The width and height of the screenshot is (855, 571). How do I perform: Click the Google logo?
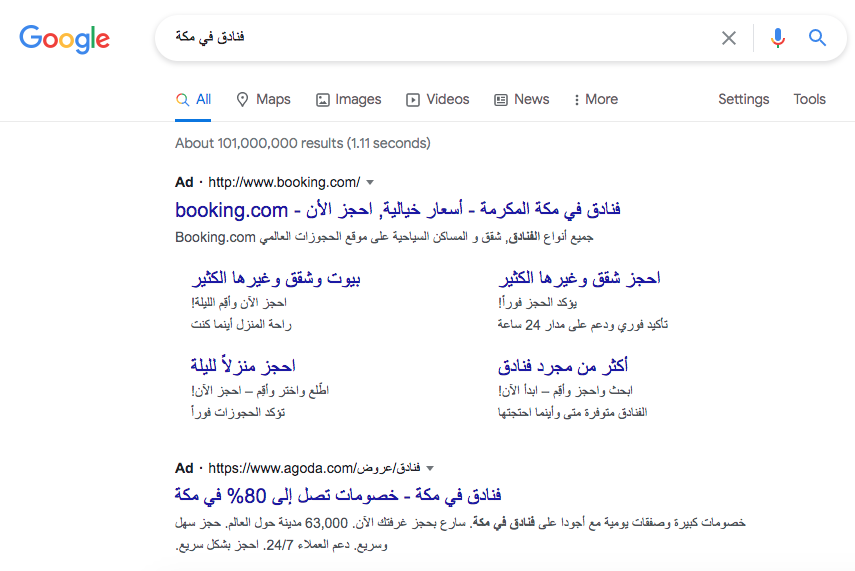click(x=65, y=38)
